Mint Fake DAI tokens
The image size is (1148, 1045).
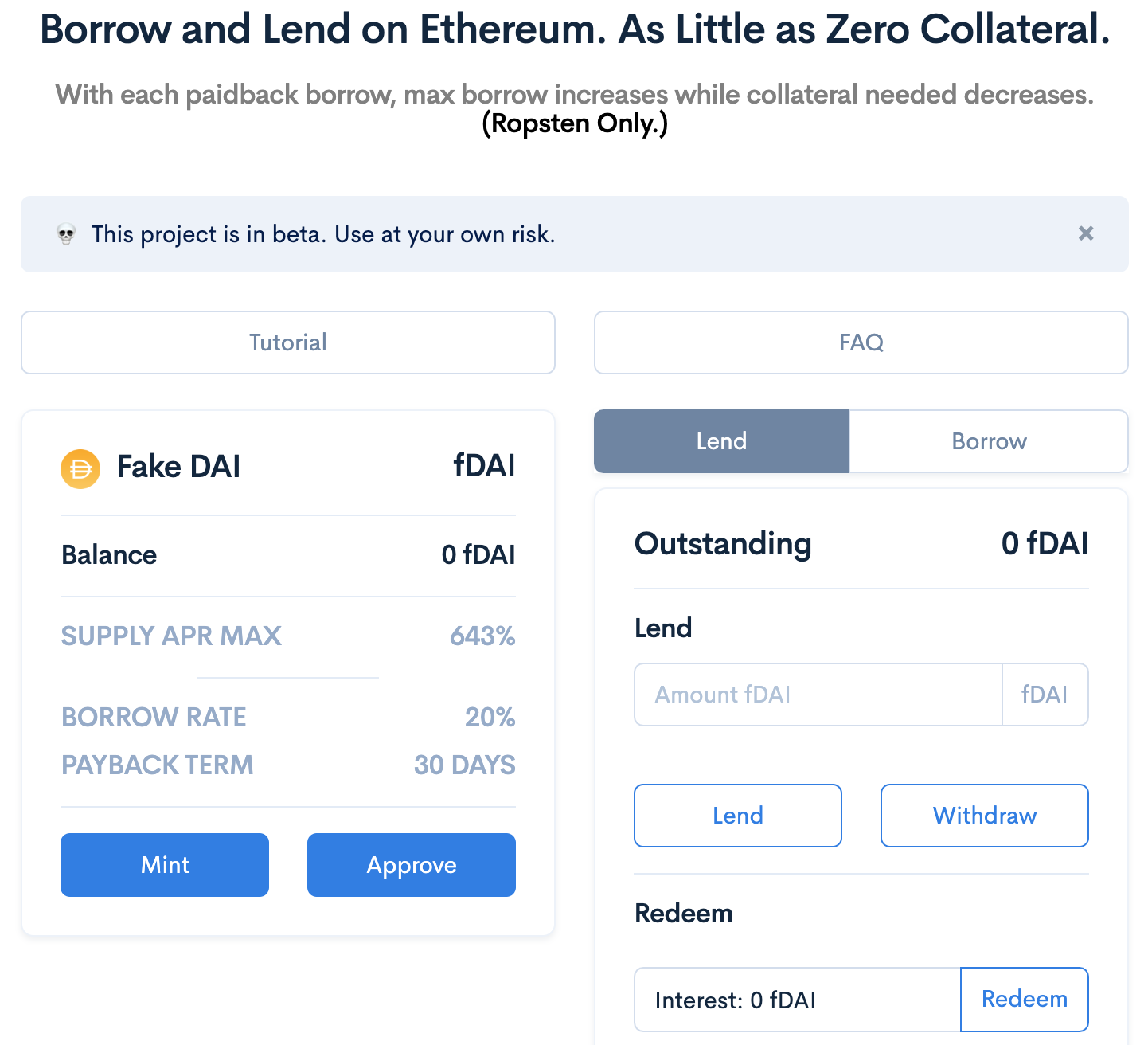(165, 865)
